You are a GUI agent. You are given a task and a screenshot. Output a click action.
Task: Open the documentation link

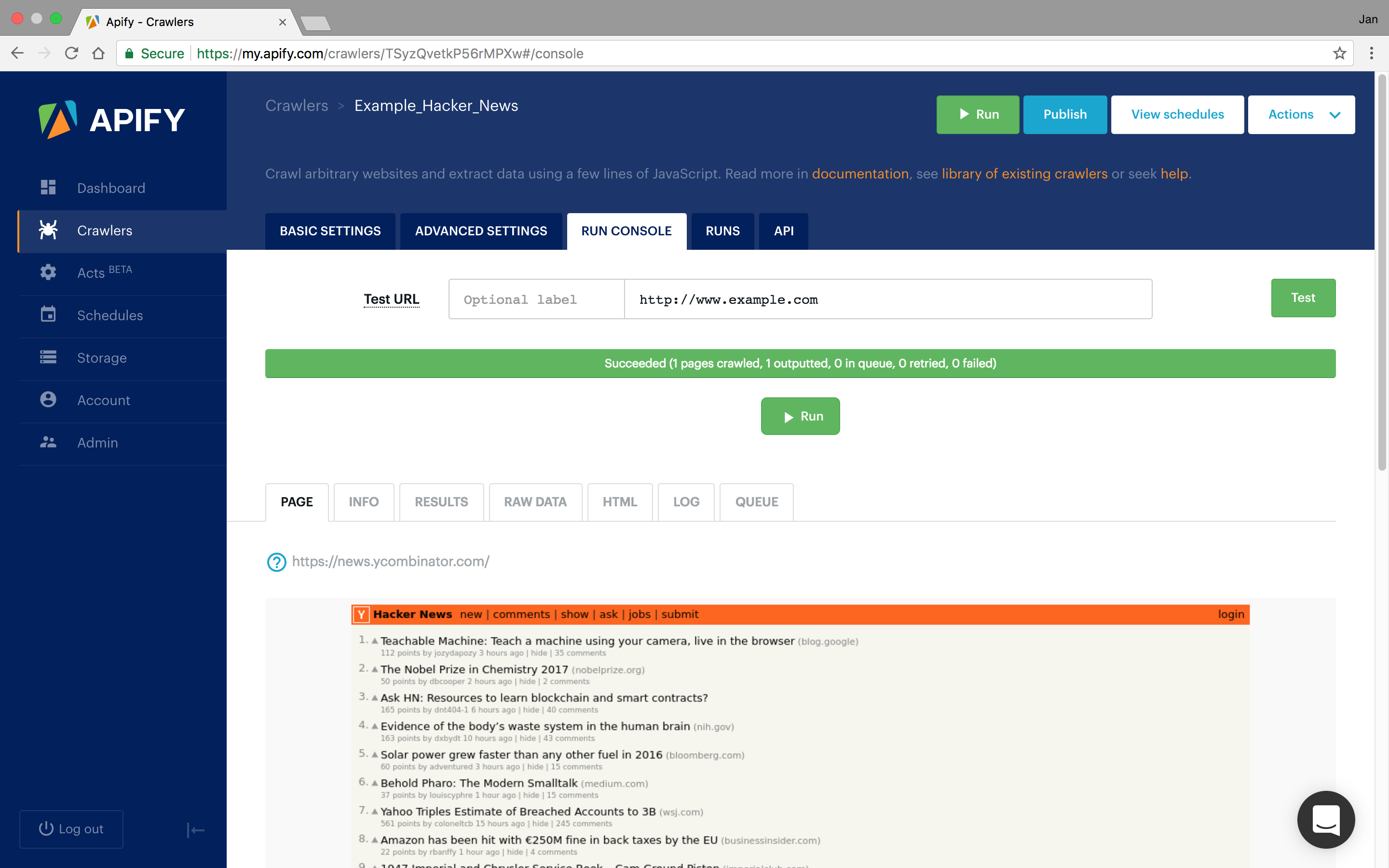pyautogui.click(x=860, y=174)
